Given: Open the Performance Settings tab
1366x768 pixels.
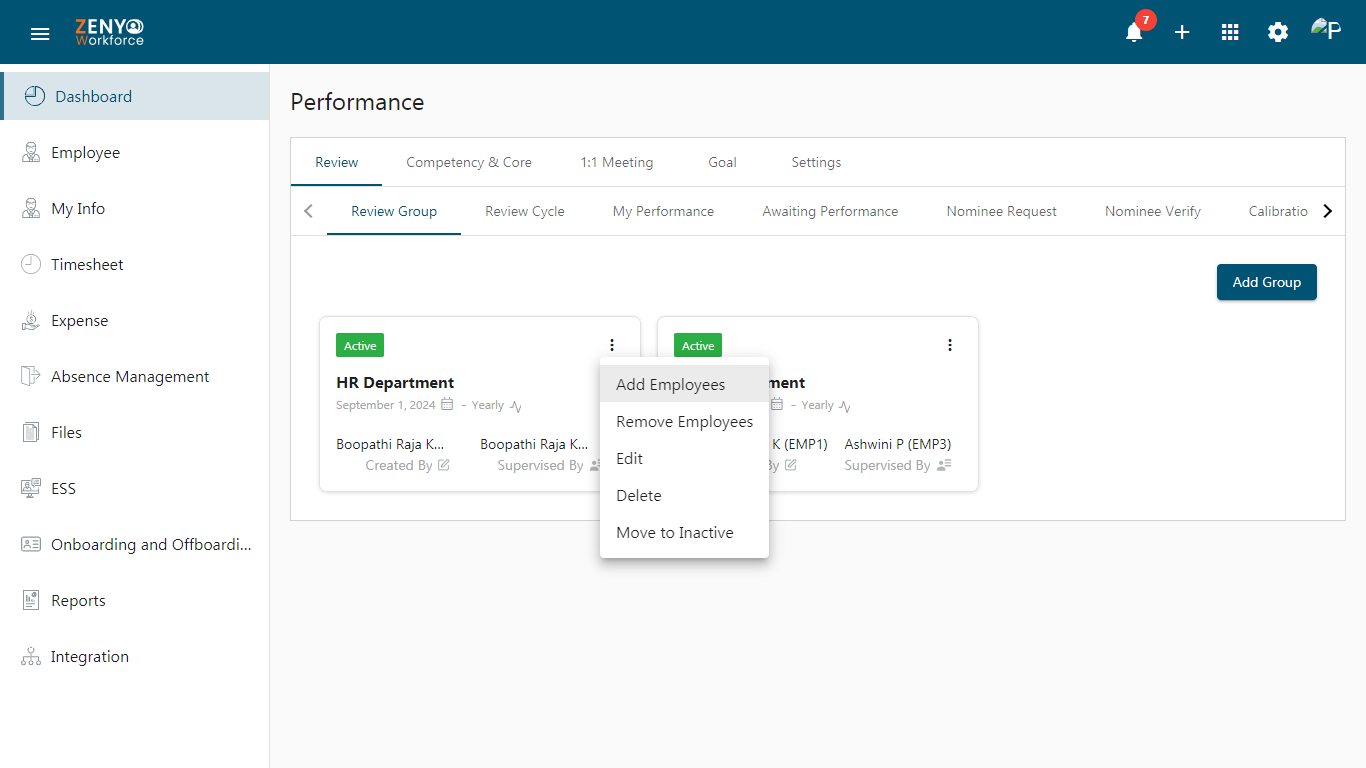Looking at the screenshot, I should pos(816,162).
